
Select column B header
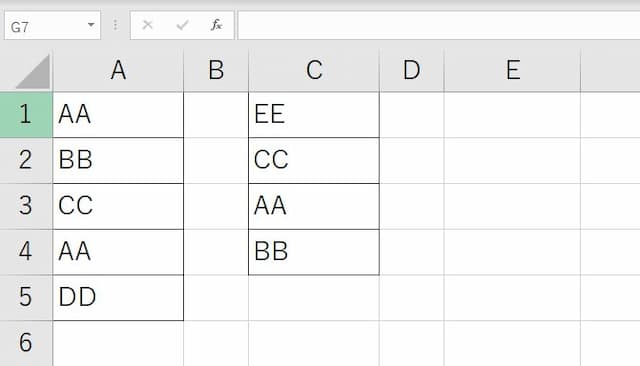coord(216,70)
